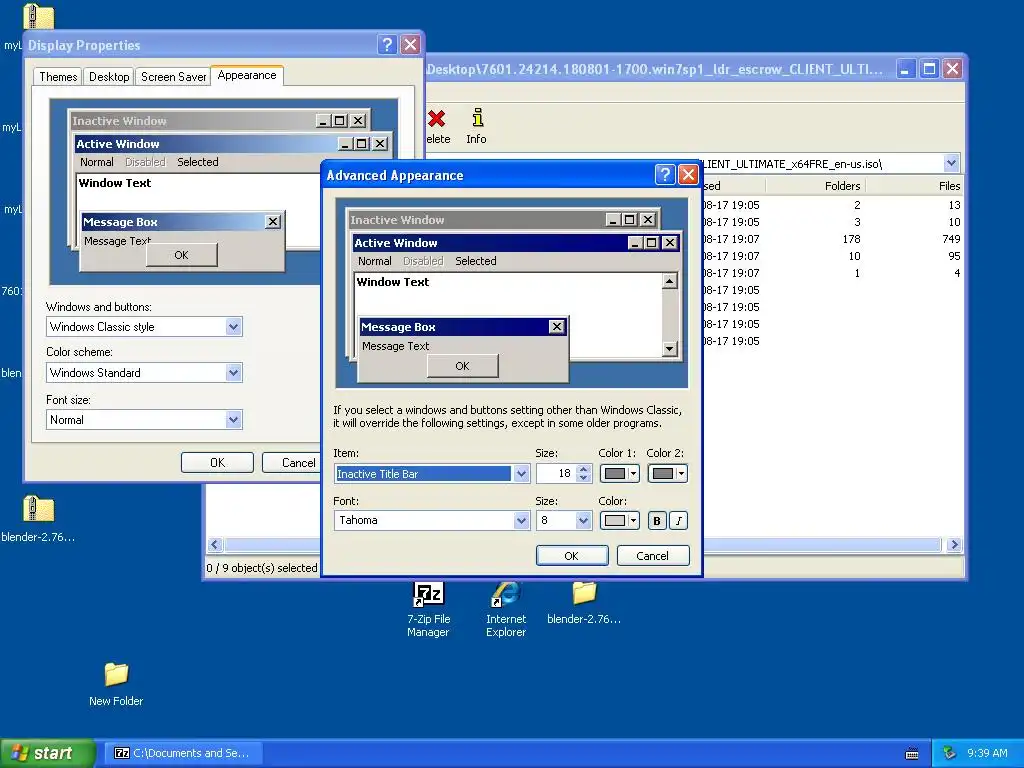Screen dimensions: 1024x768
Task: Click the Info icon in 7-Zip toolbar
Action: (x=477, y=118)
